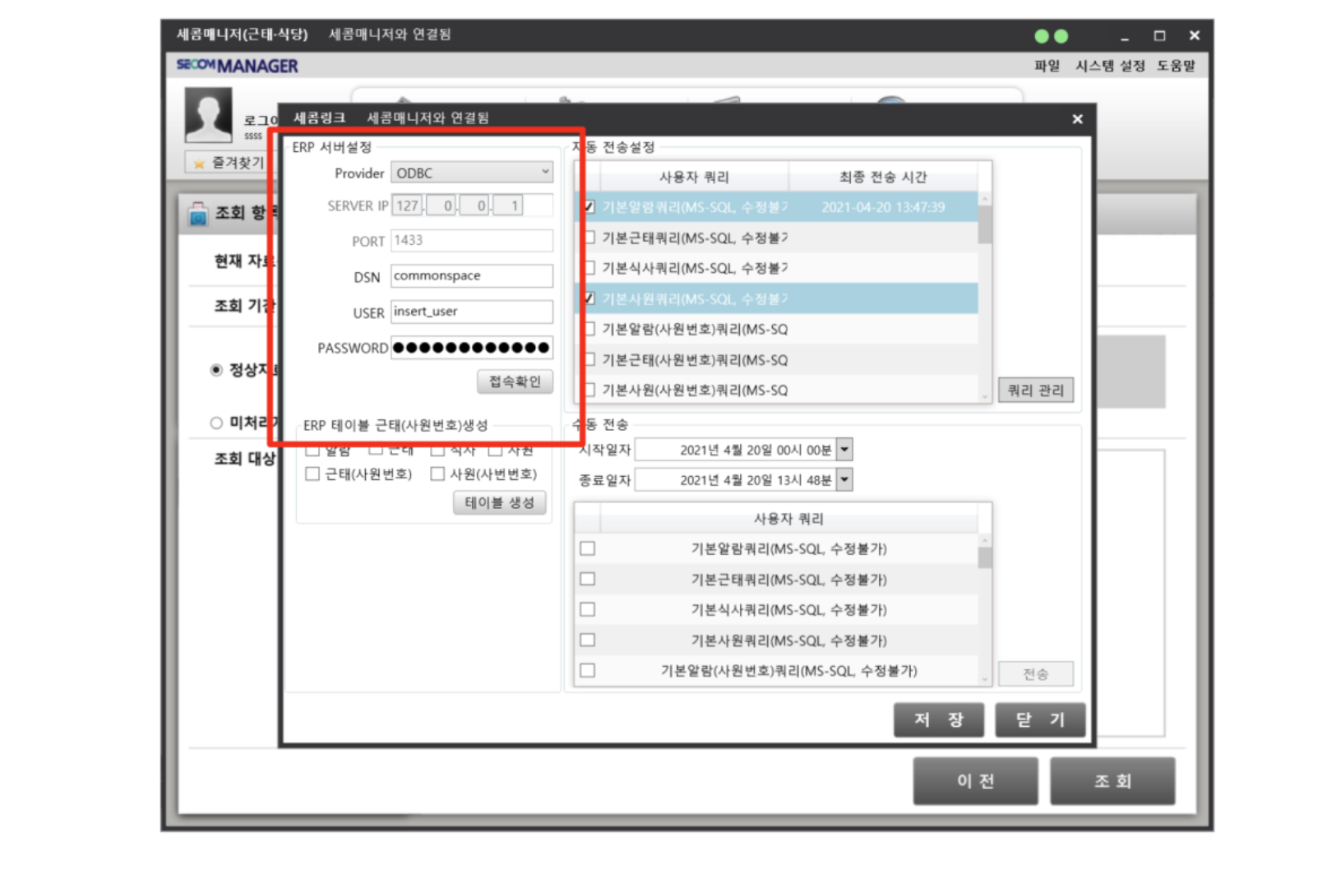Screen dimensions: 1327x896
Task: Check the 근태(사원번호) checkbox
Action: pos(312,473)
